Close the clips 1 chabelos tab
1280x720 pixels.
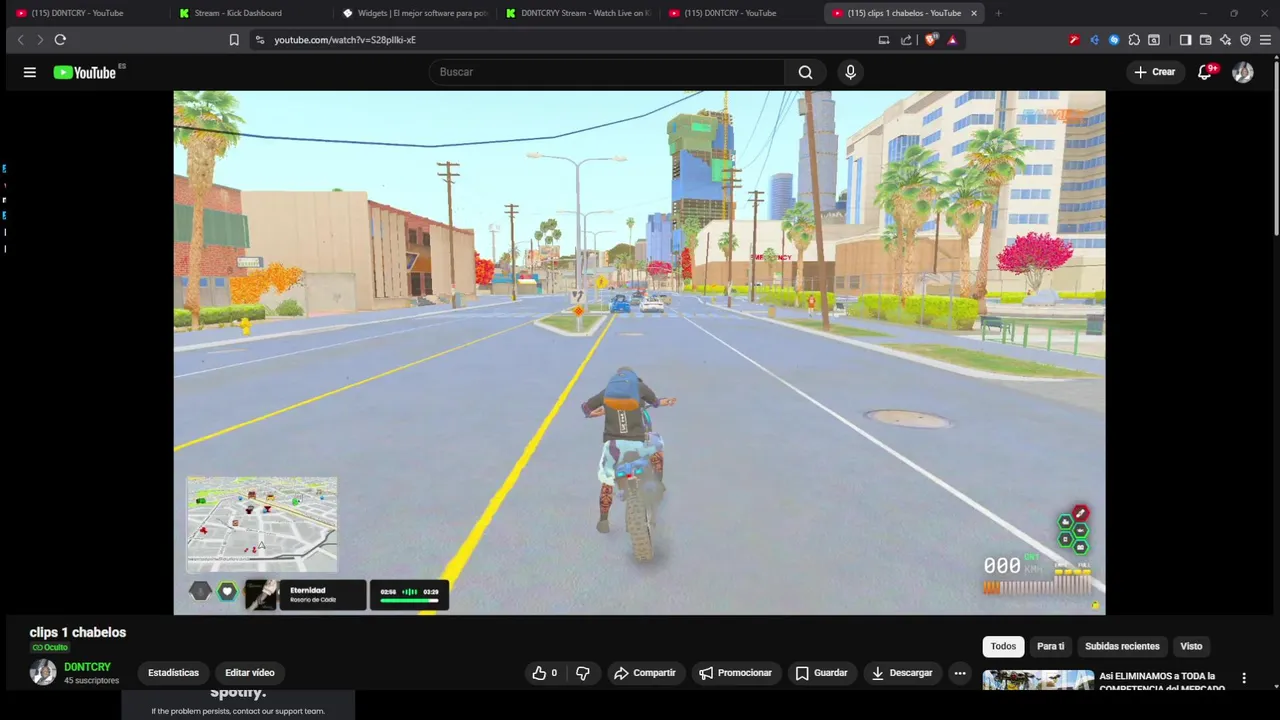click(974, 13)
